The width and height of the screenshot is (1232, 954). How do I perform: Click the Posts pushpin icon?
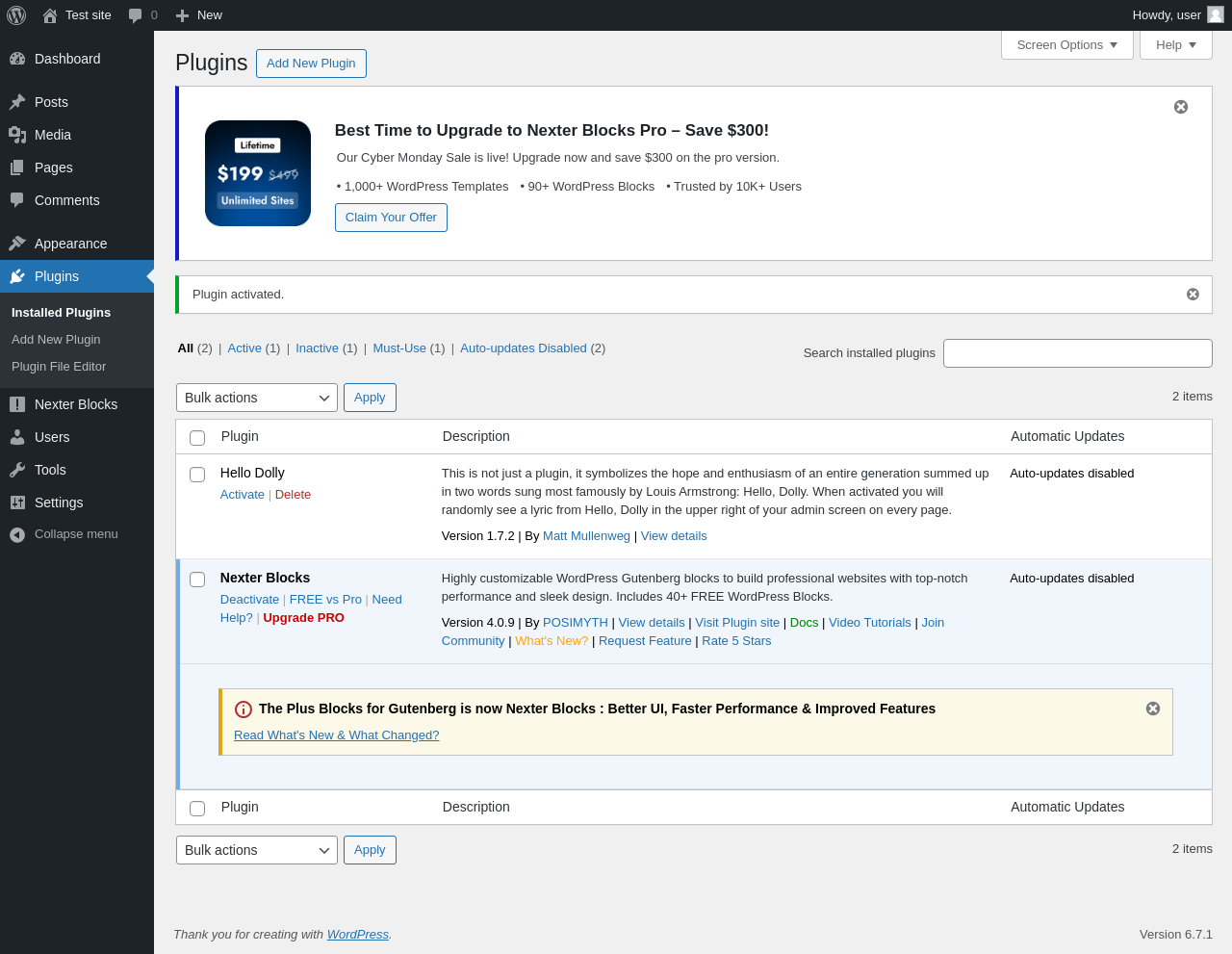pyautogui.click(x=17, y=102)
